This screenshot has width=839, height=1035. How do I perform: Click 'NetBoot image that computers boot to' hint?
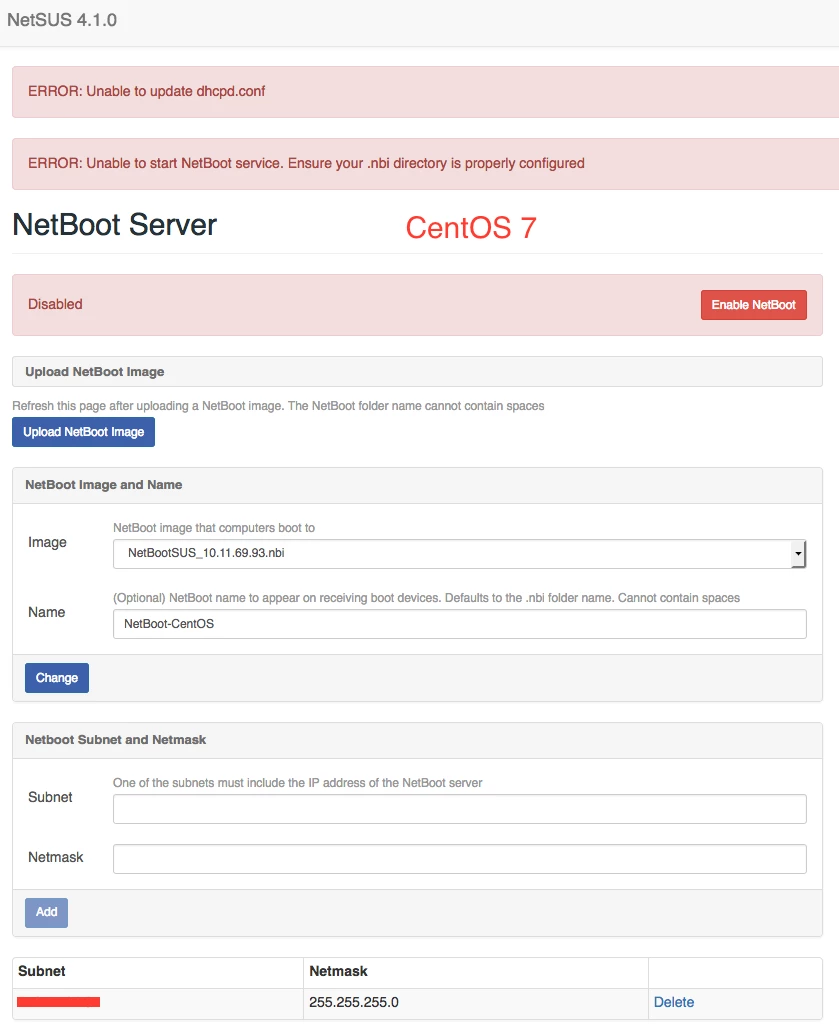click(x=214, y=527)
